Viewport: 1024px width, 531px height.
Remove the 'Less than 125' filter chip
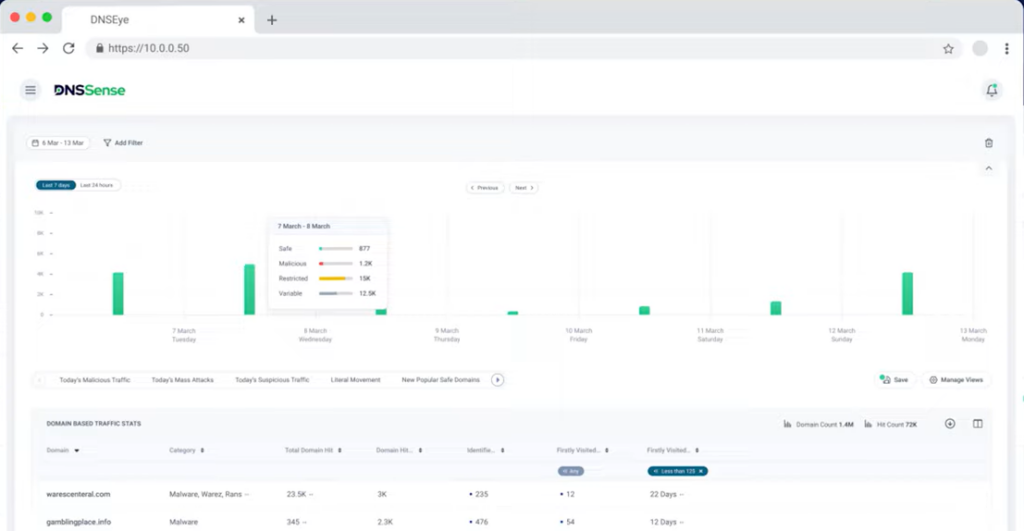[x=701, y=471]
